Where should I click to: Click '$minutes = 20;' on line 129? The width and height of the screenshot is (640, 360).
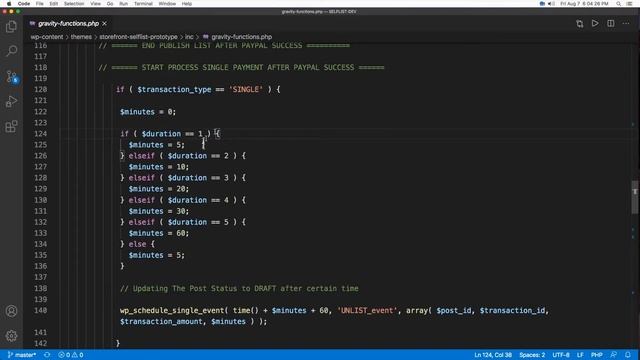159,189
